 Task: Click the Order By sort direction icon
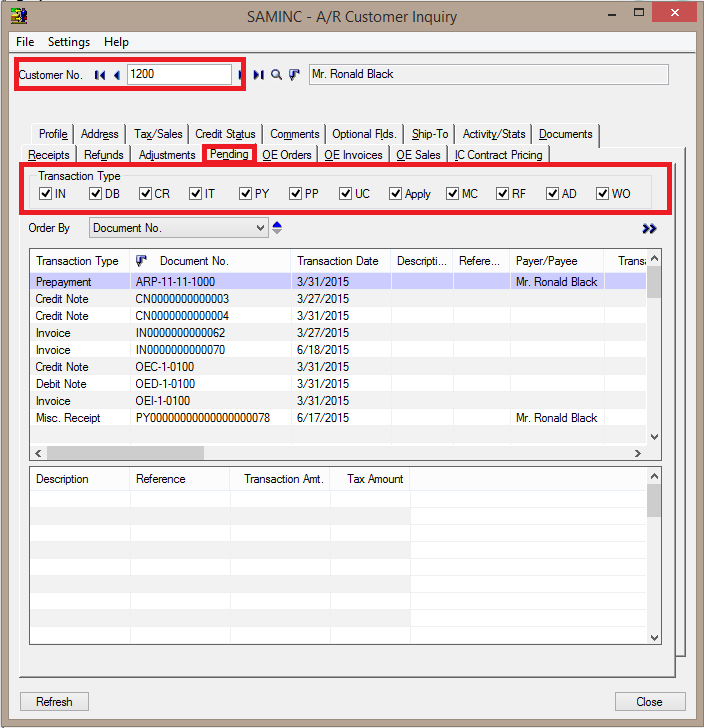click(x=277, y=228)
